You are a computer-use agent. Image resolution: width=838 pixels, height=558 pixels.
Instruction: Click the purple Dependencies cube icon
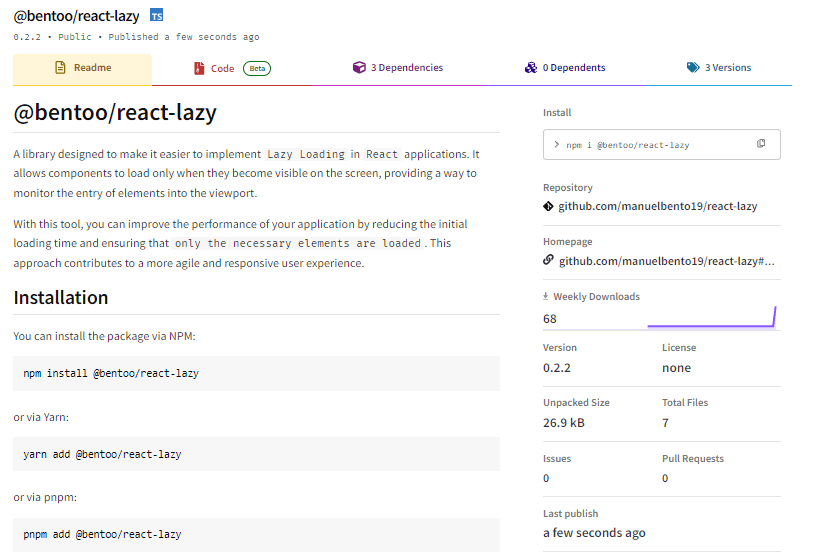pos(359,67)
